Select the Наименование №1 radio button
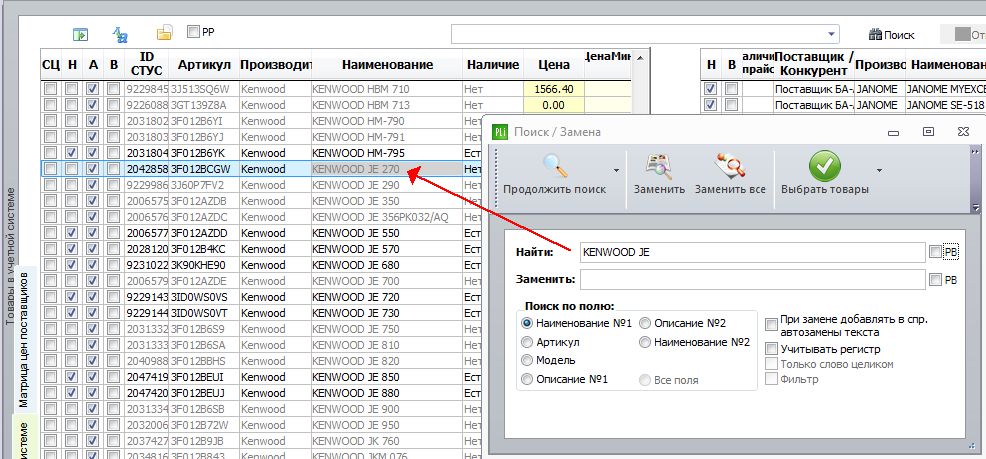The image size is (986, 459). 527,323
